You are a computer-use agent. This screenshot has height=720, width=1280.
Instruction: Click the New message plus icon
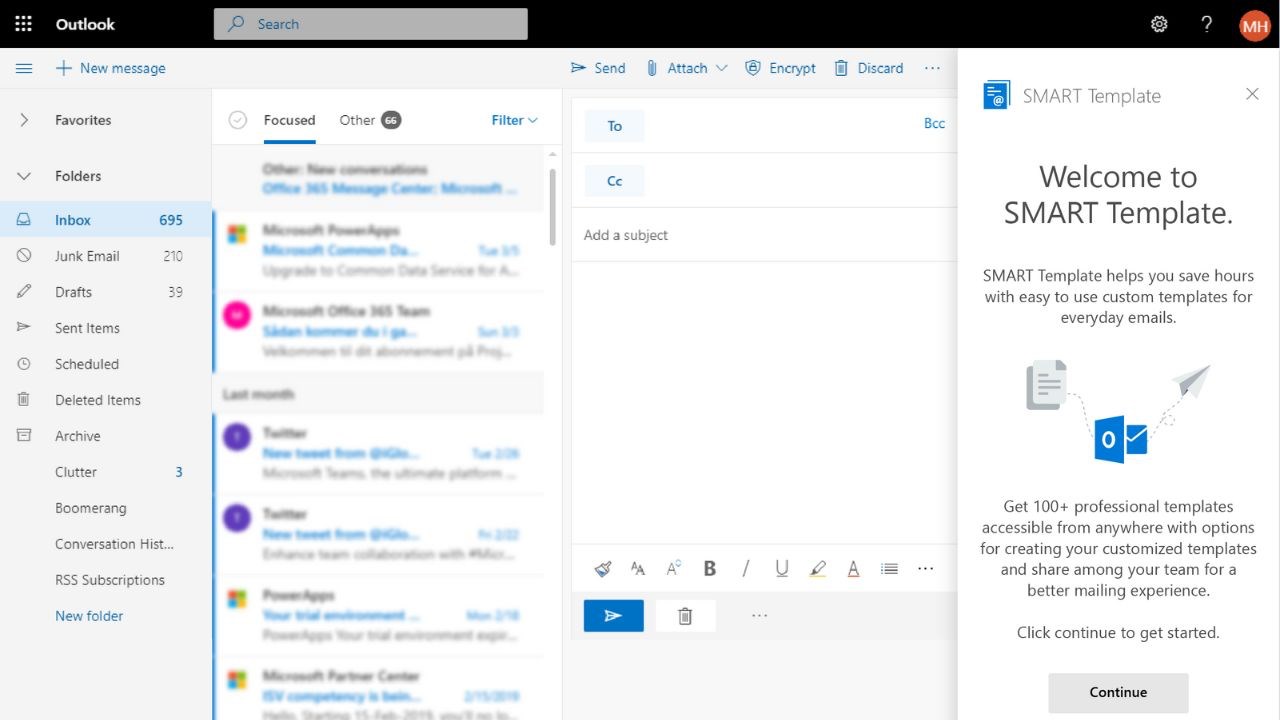point(64,68)
